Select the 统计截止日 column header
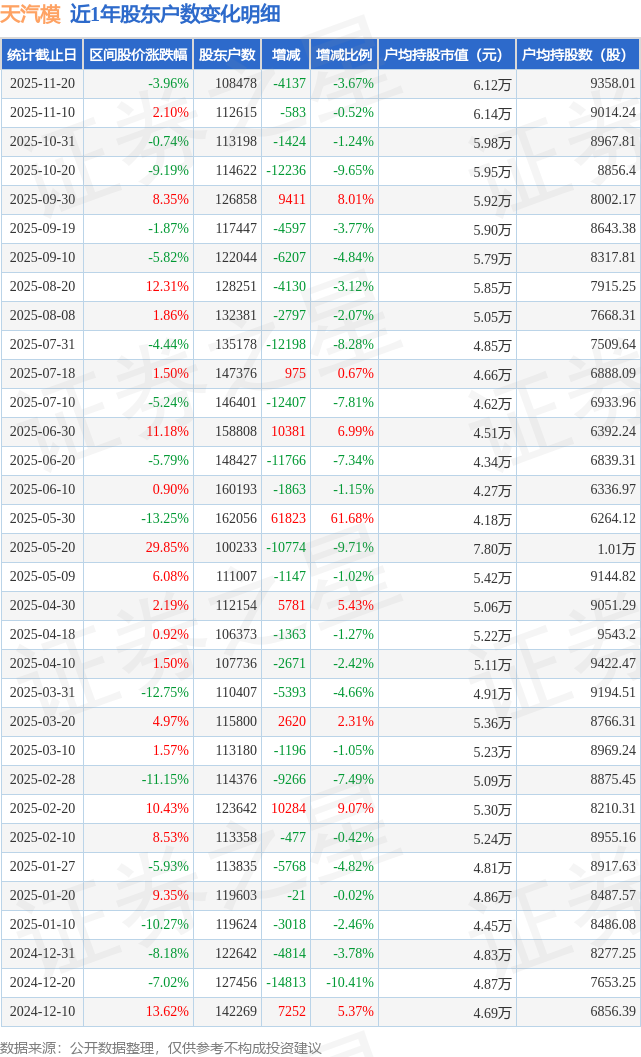The image size is (641, 1057). (41, 55)
